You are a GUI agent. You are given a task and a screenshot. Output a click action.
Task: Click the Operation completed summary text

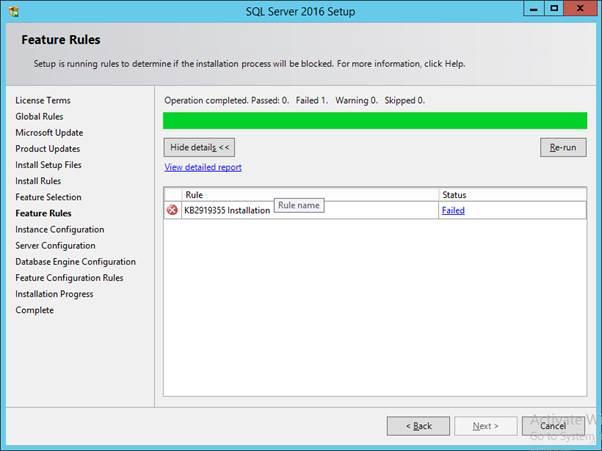click(294, 101)
